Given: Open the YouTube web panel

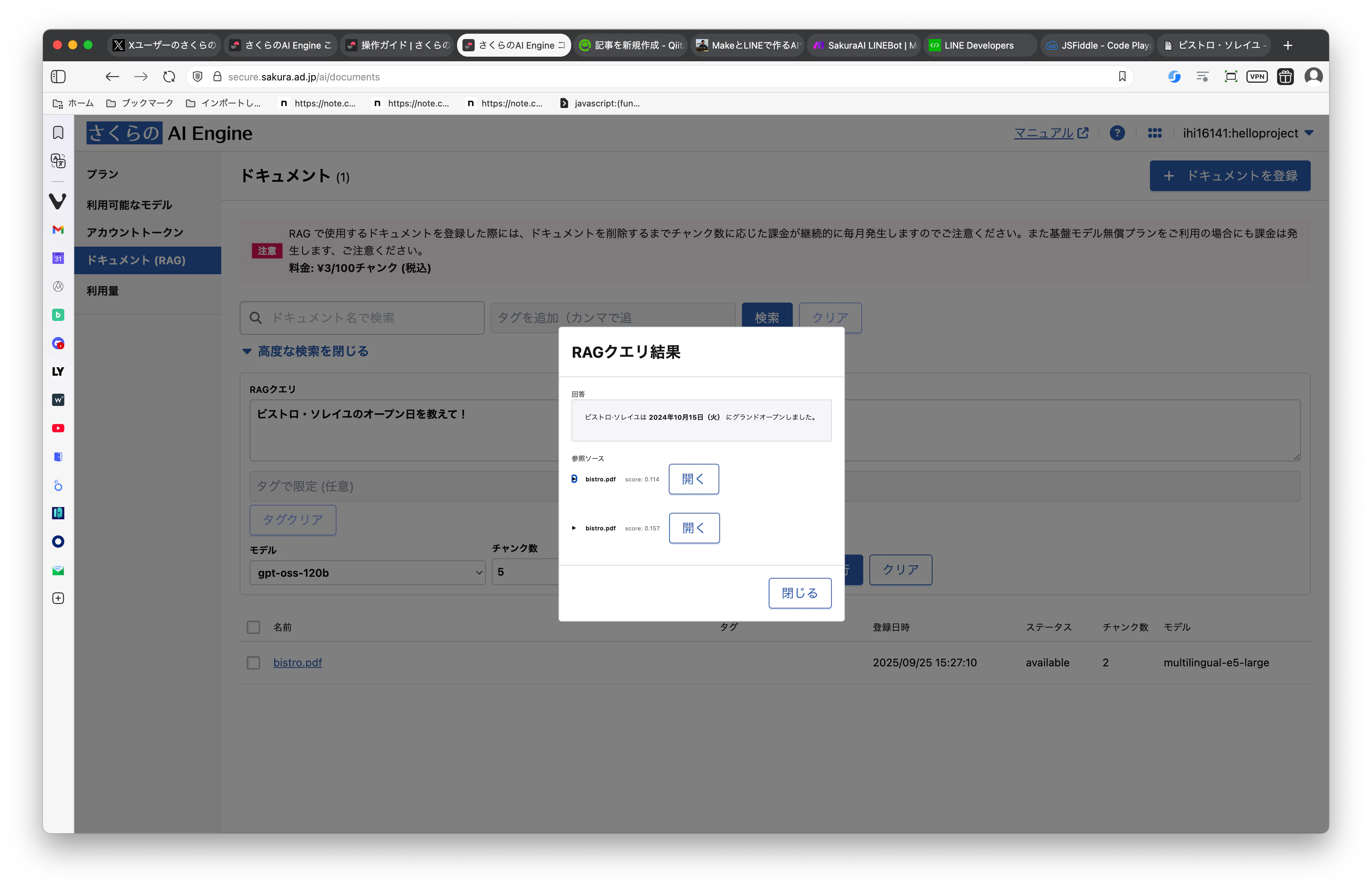Looking at the screenshot, I should 58,428.
